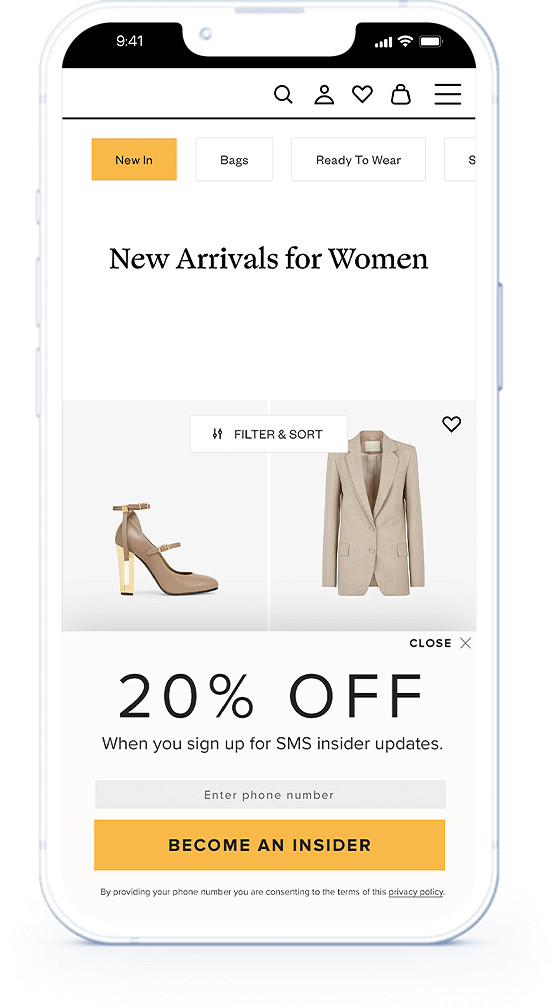View the tan heeled shoe product
Screen dimensions: 560x1008
(x=165, y=550)
